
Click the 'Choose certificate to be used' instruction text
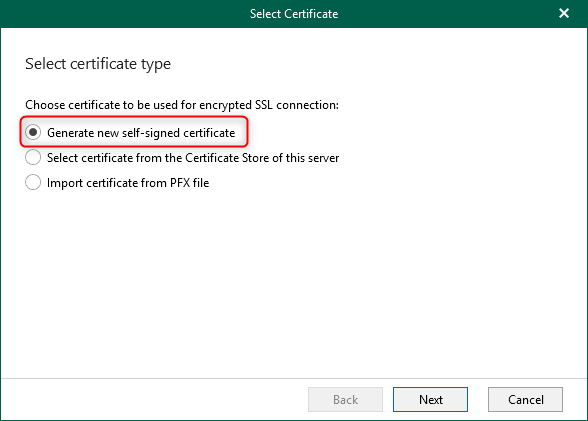(x=182, y=105)
